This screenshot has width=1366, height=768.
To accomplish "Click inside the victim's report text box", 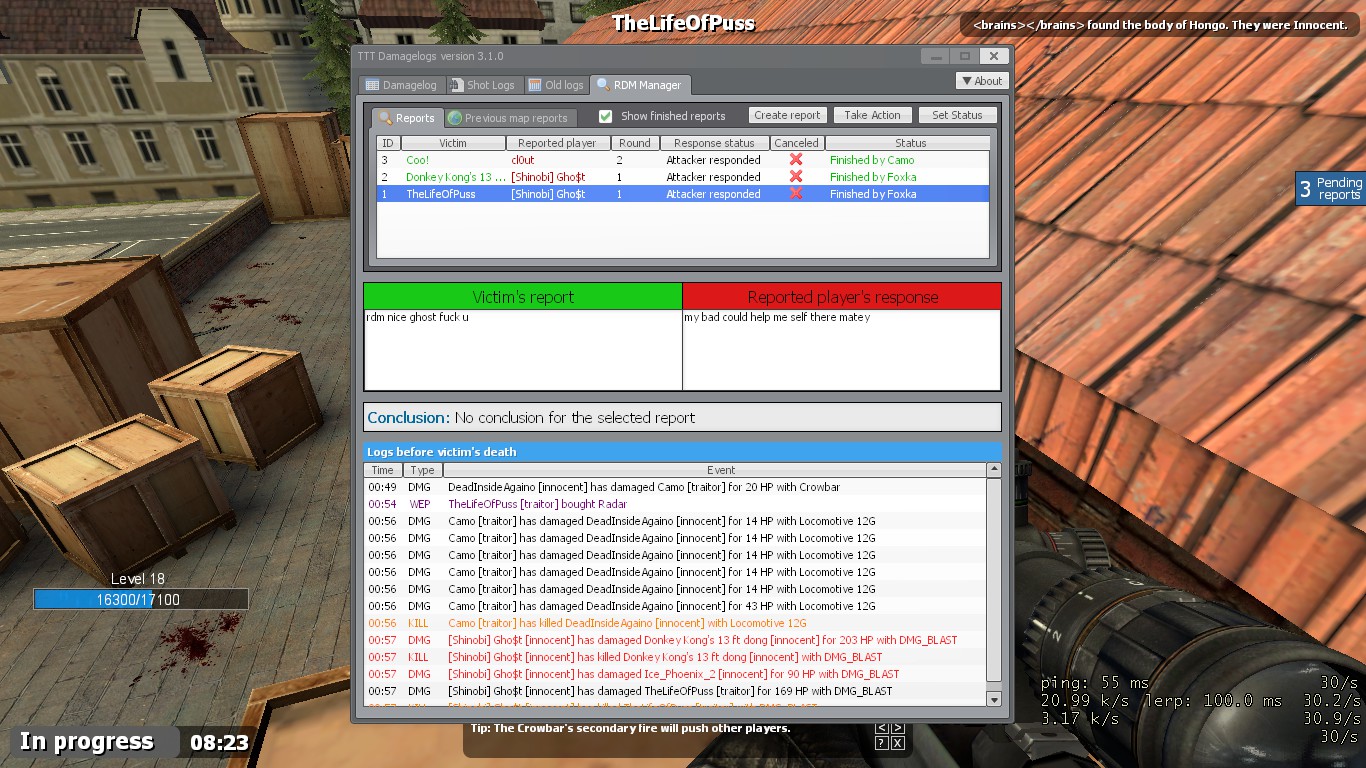I will click(x=523, y=349).
